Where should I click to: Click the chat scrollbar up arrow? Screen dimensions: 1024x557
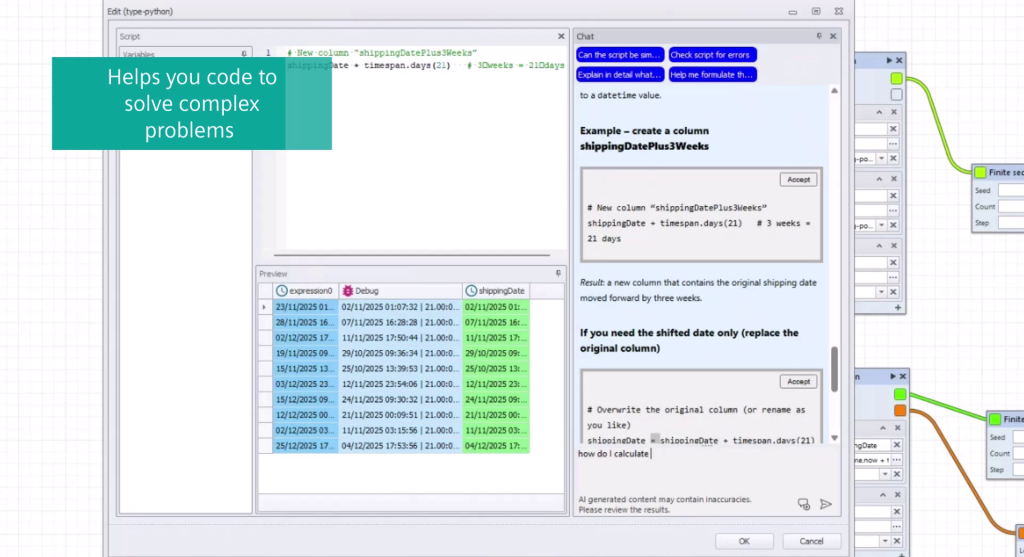pos(834,91)
